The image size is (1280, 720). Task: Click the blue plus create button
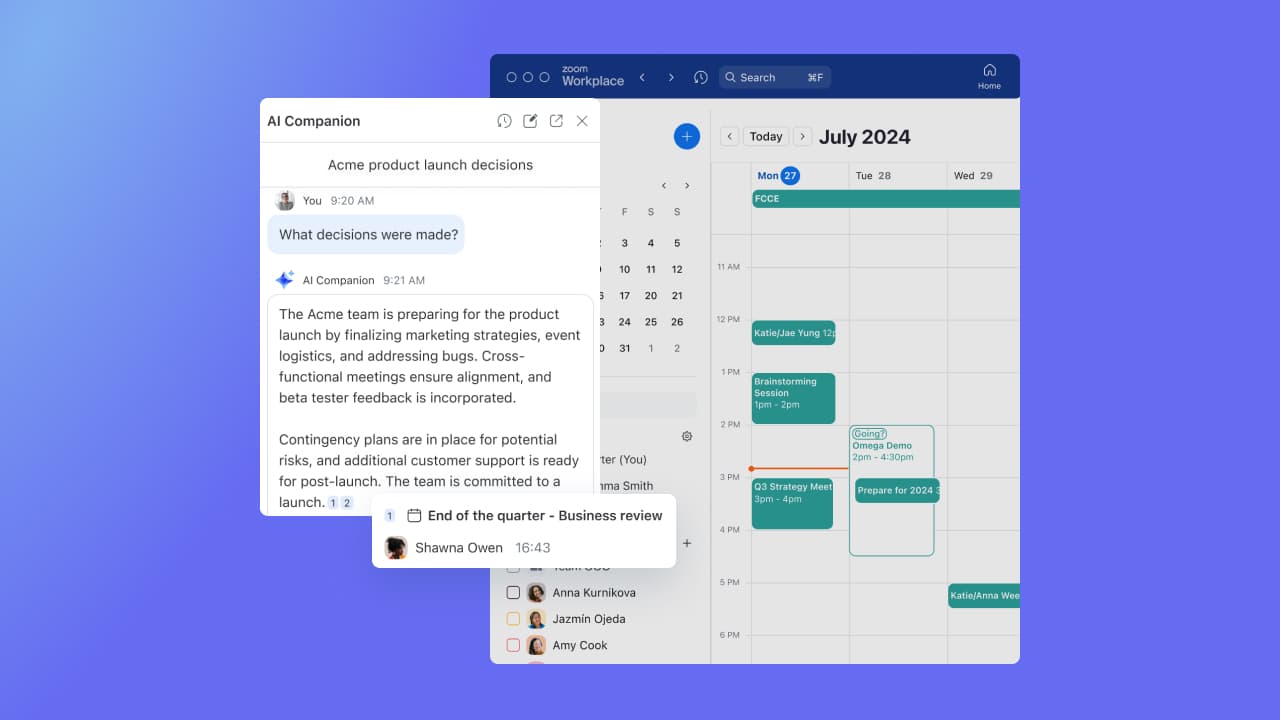coord(686,137)
